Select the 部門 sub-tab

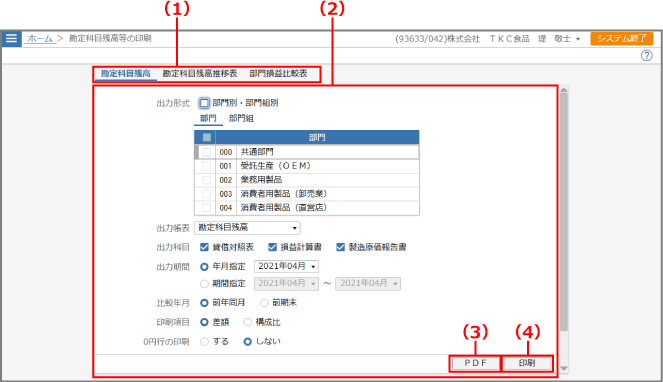coord(208,118)
